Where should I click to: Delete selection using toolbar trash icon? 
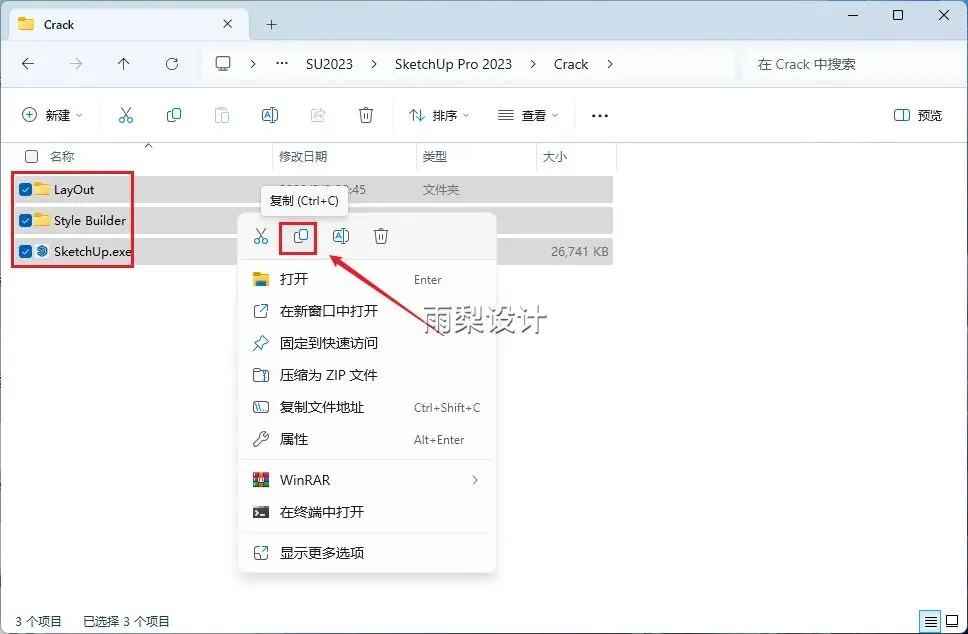tap(366, 115)
